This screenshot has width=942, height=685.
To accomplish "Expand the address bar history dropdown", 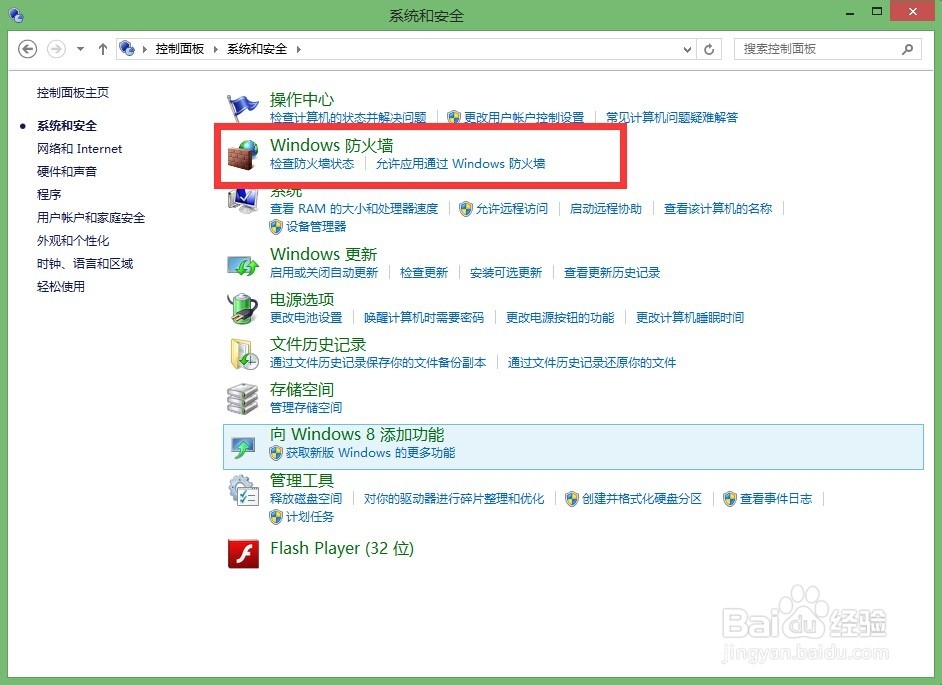I will 688,49.
